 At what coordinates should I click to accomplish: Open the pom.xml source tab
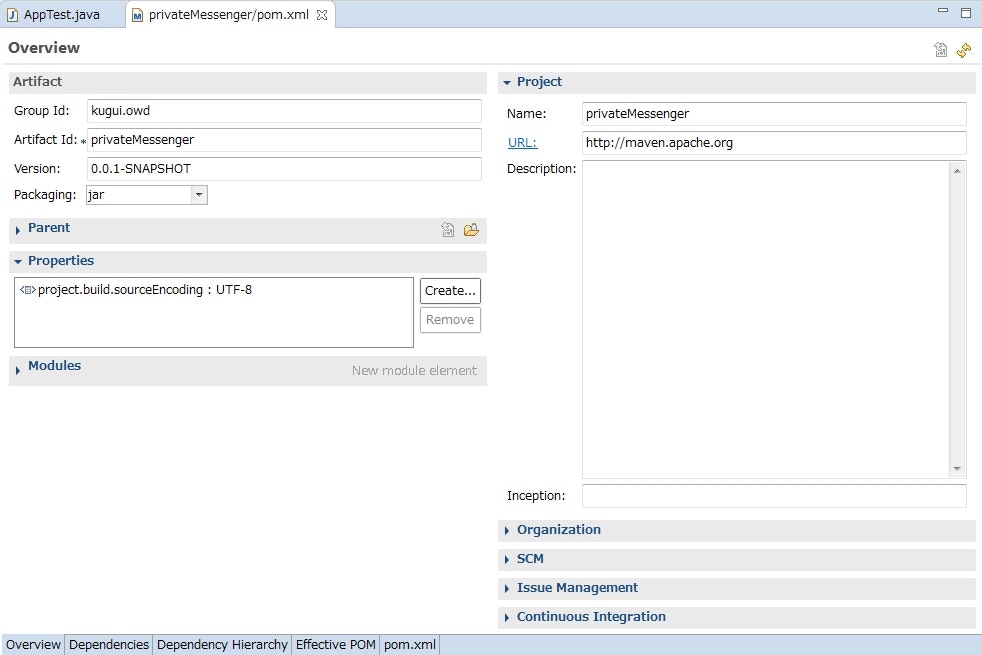[x=410, y=644]
